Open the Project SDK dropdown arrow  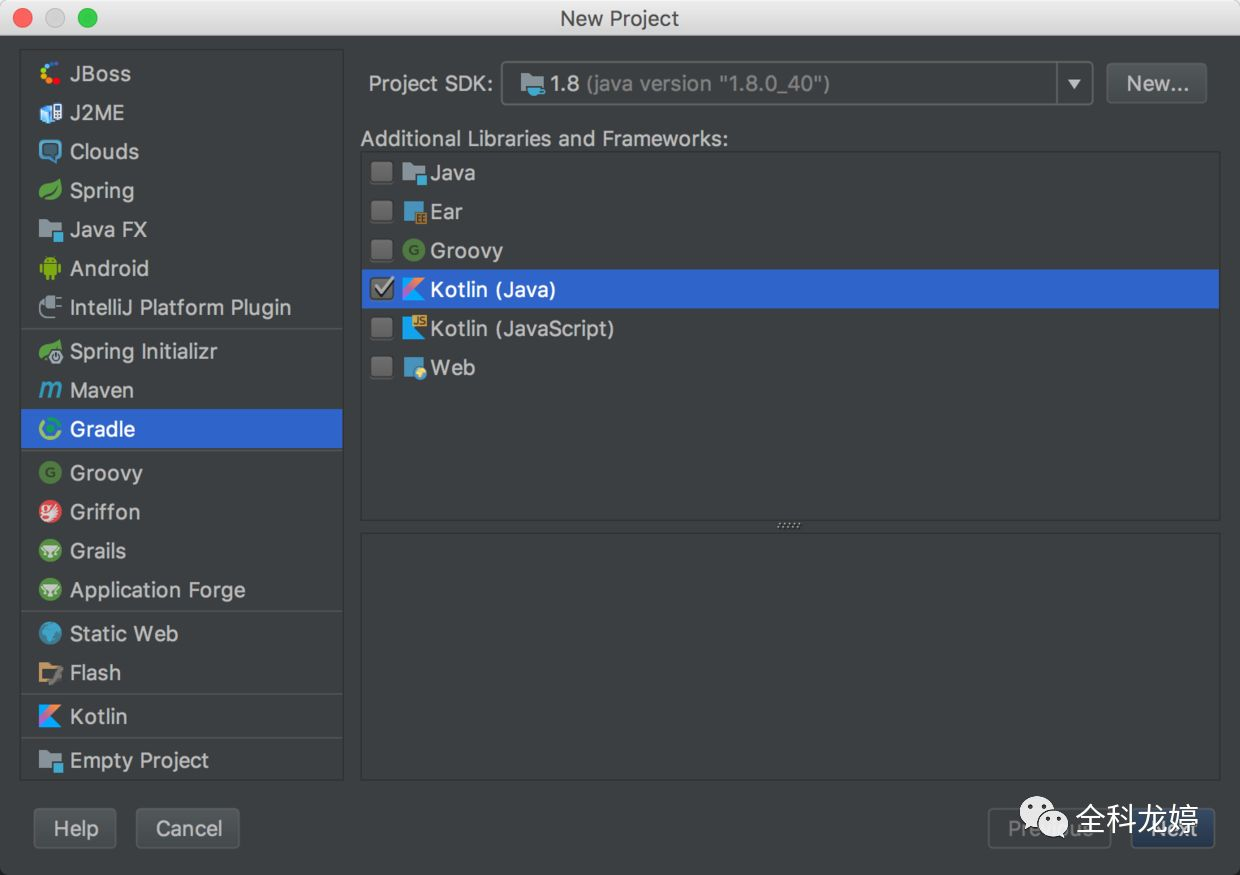point(1074,84)
